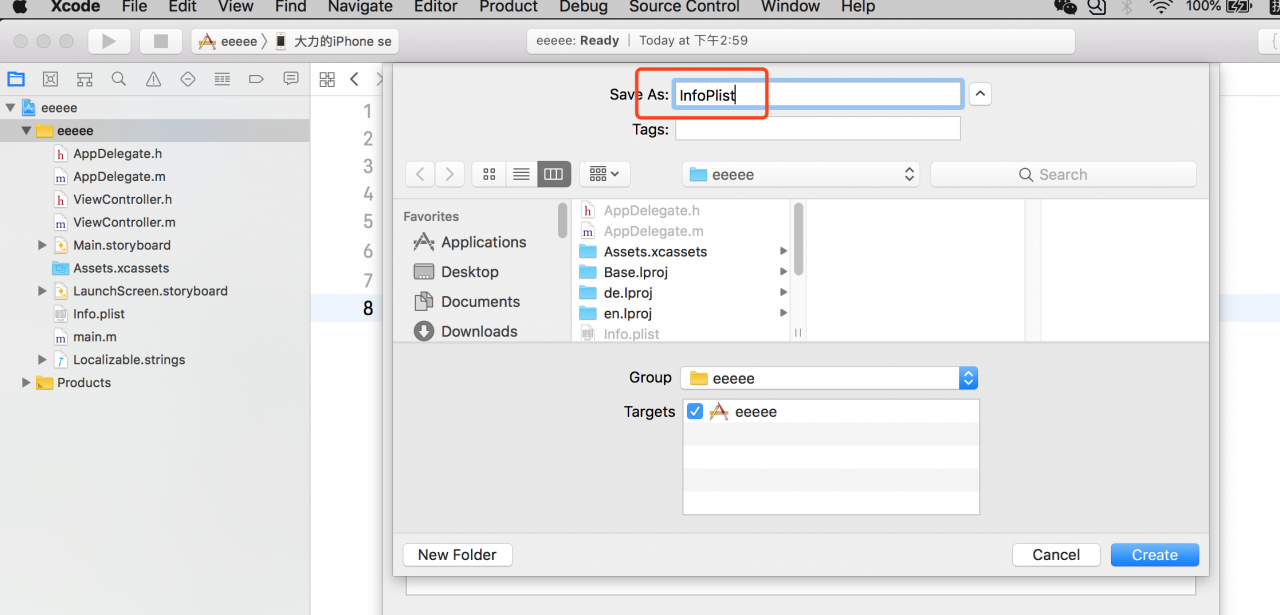Collapse the eeeee group folder in navigator

[26, 131]
